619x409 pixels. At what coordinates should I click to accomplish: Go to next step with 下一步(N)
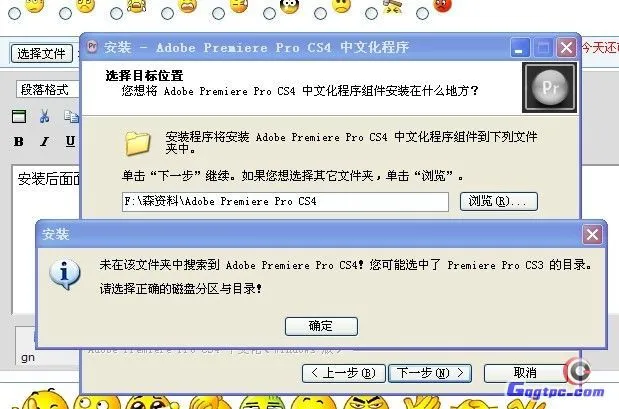[x=430, y=373]
